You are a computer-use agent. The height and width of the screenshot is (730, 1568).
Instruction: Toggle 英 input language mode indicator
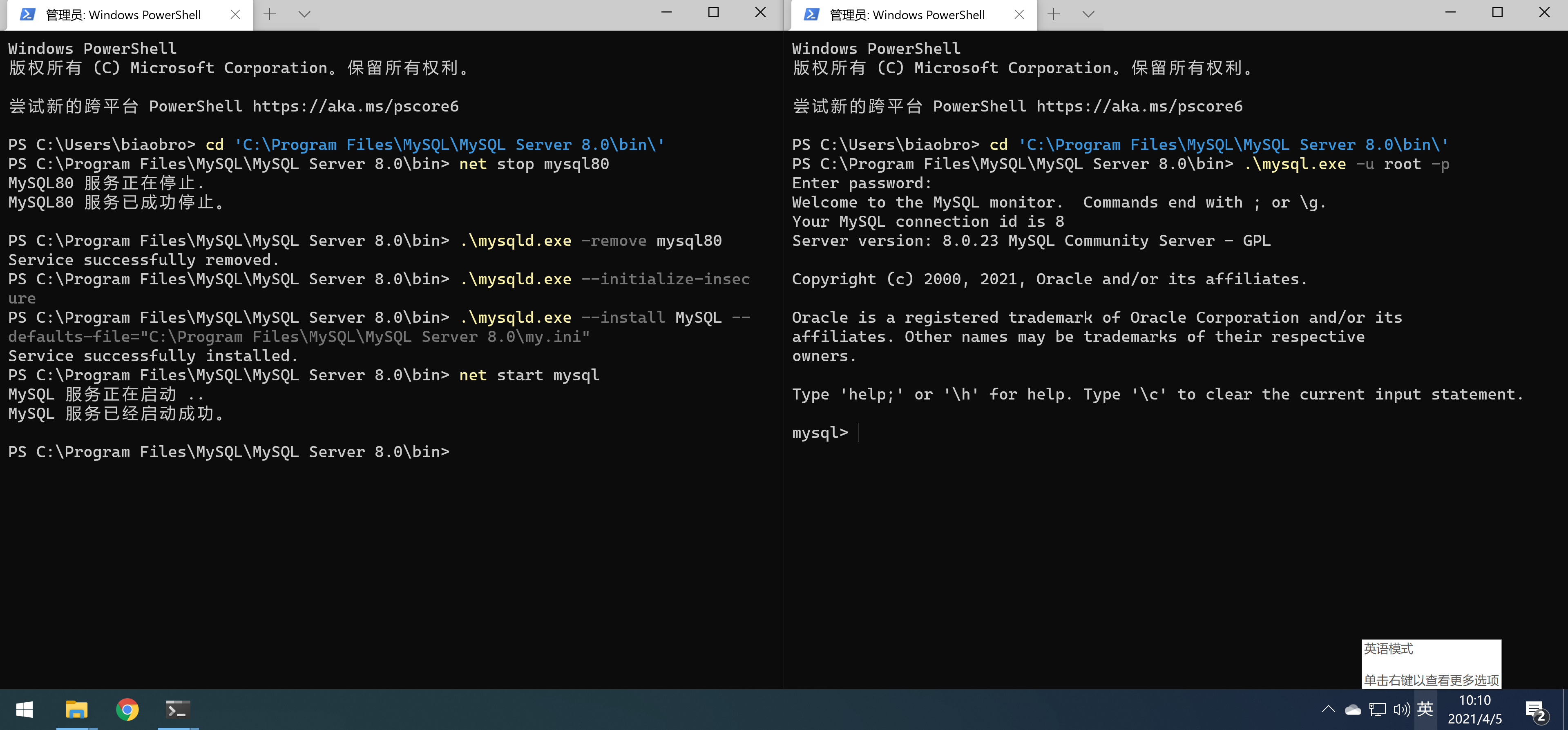coord(1425,709)
